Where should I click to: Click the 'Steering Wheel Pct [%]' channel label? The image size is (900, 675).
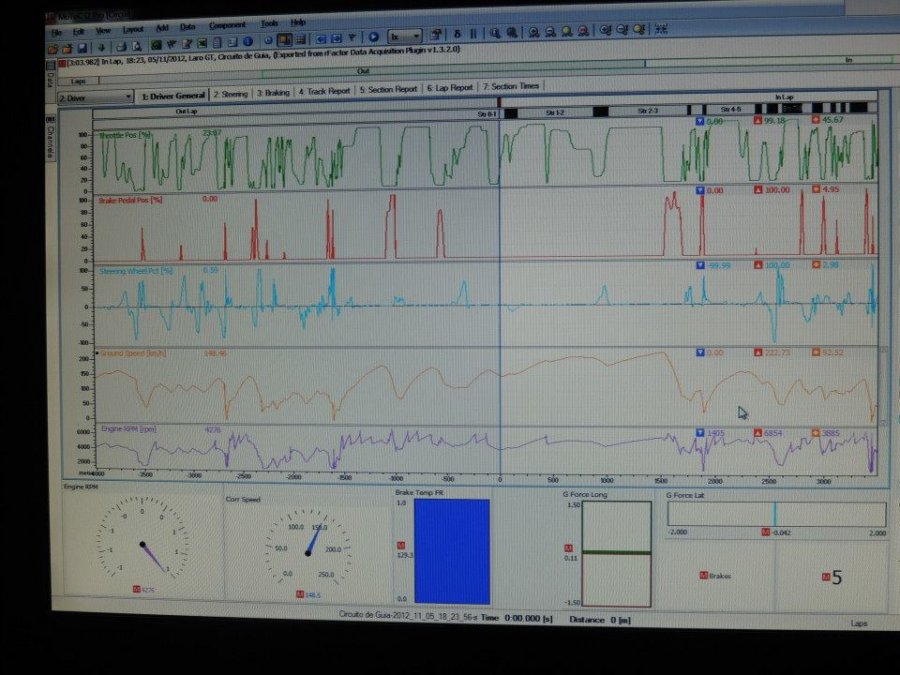tap(136, 271)
